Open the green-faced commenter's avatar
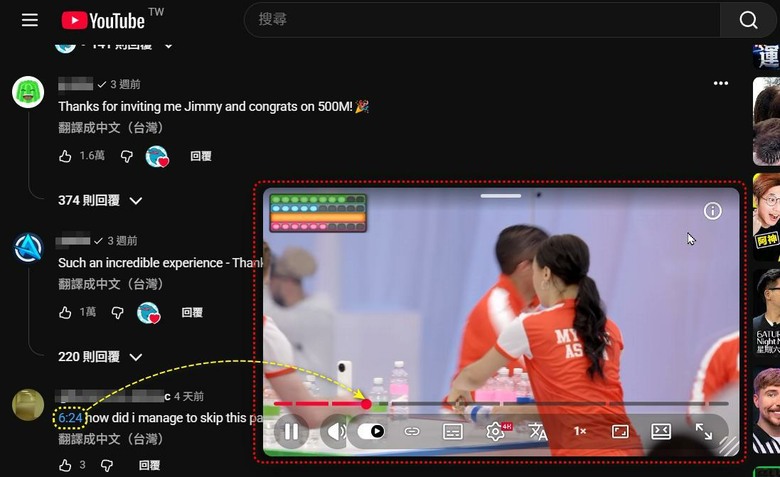 [x=28, y=92]
